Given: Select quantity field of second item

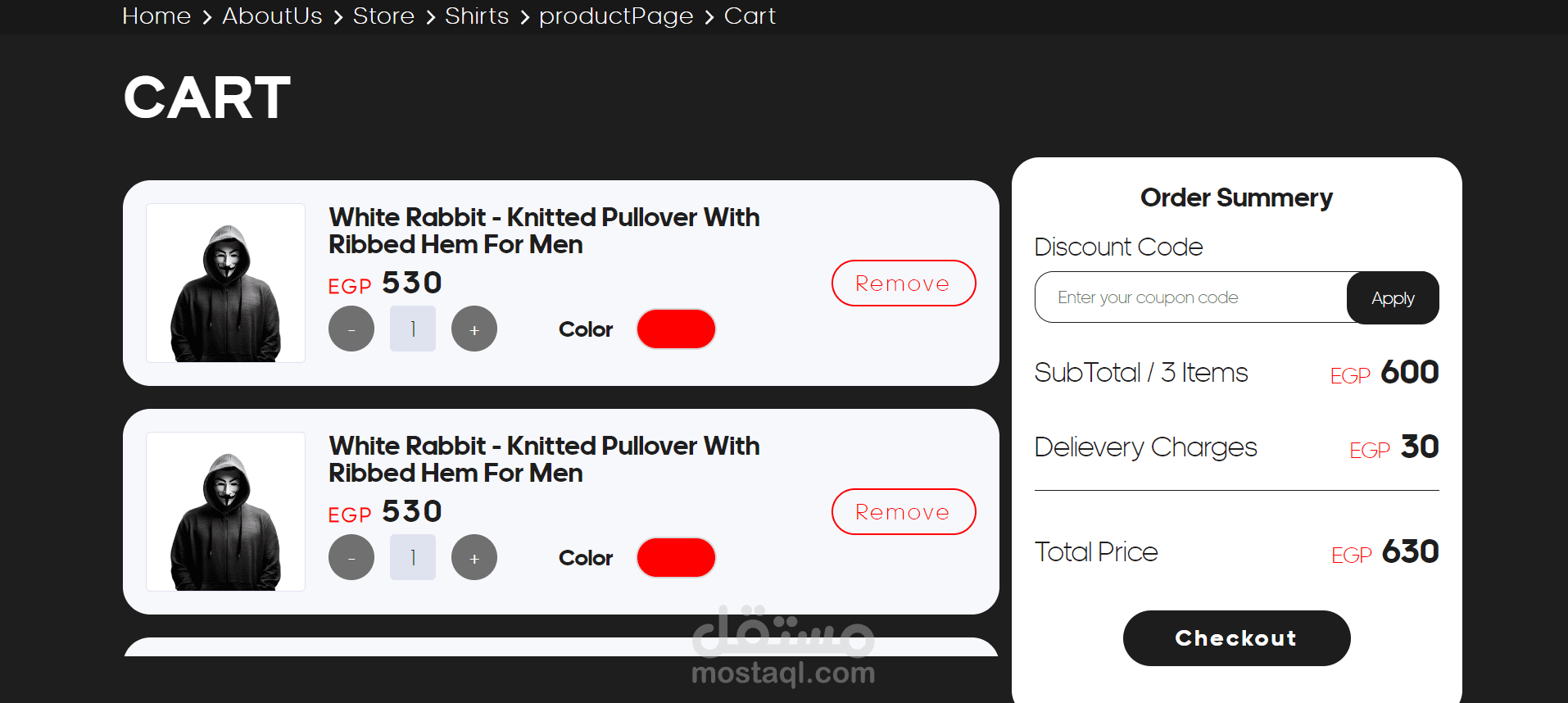Looking at the screenshot, I should click(x=413, y=557).
